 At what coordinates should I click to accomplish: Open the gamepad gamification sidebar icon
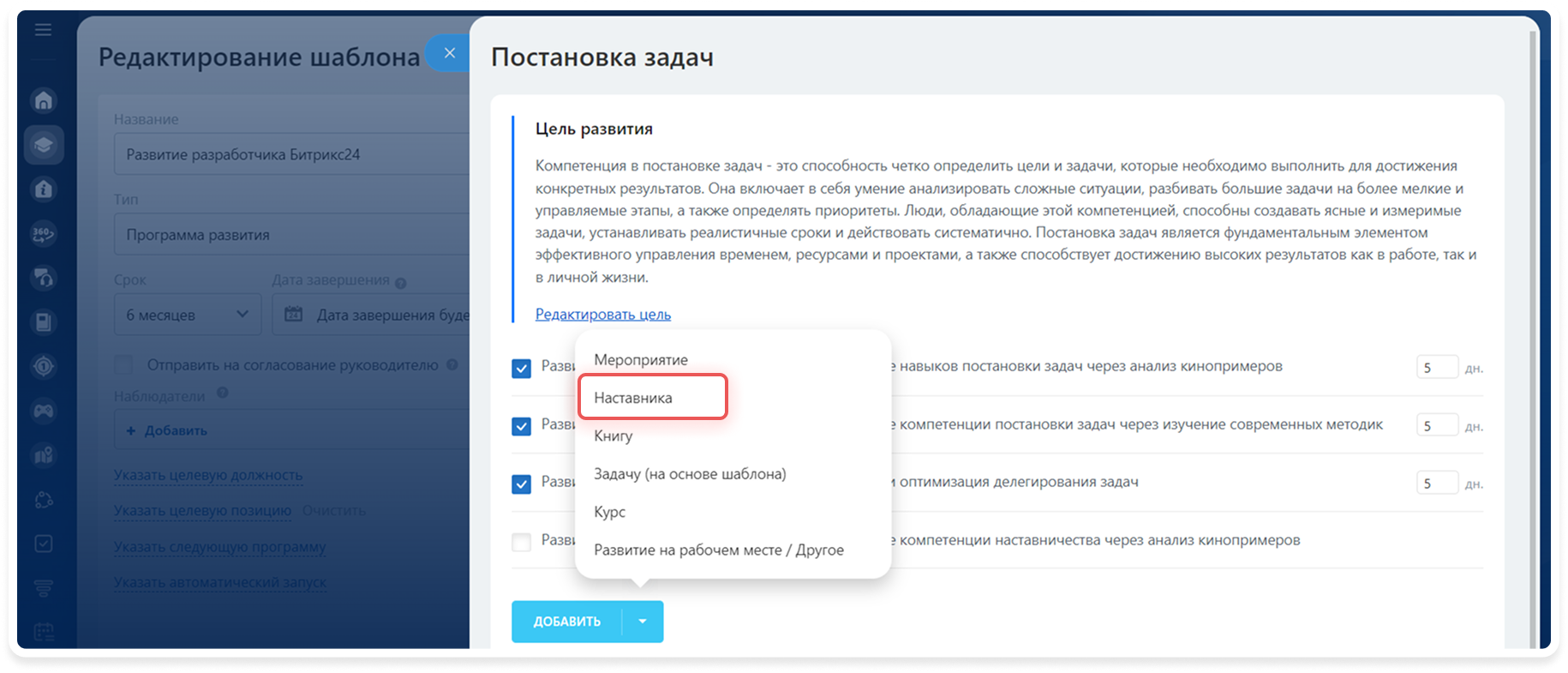coord(44,411)
